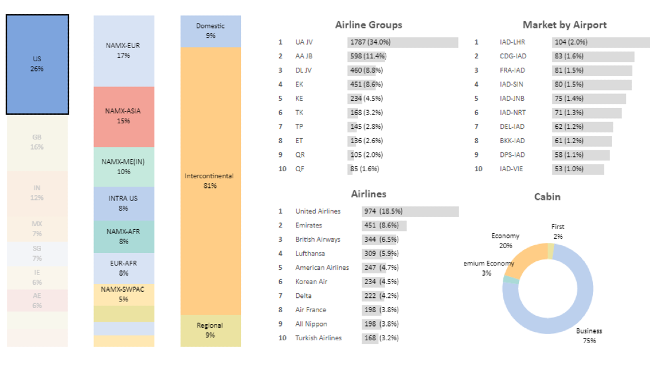Click the Intercontinental 81% orange segment

pos(211,181)
